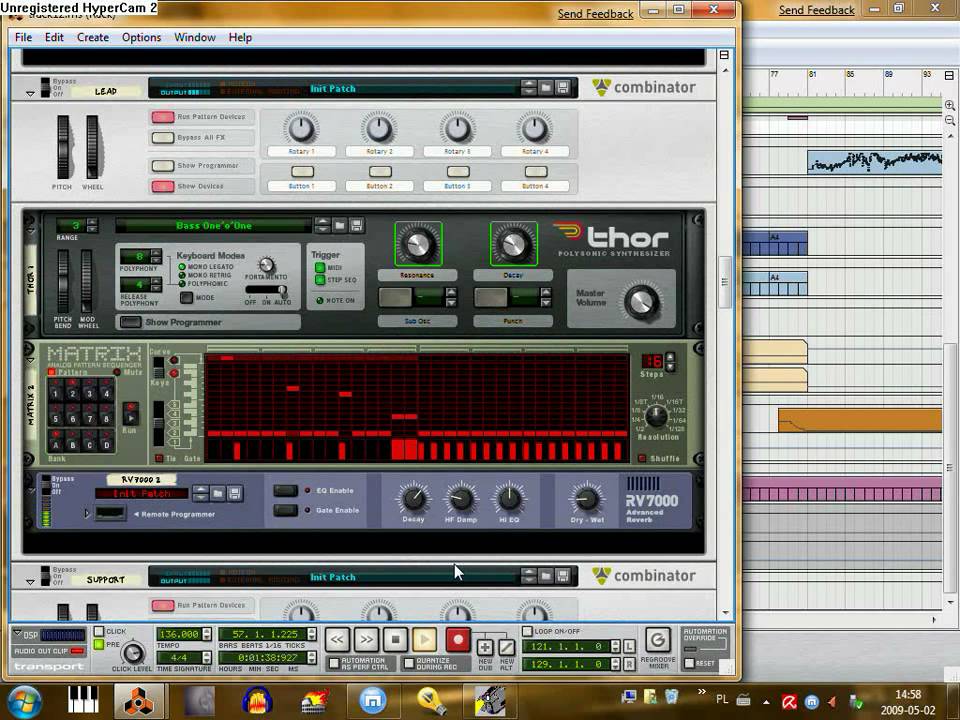This screenshot has width=960, height=720.
Task: Toggle RV7000 EQ Enable button
Action: 285,490
